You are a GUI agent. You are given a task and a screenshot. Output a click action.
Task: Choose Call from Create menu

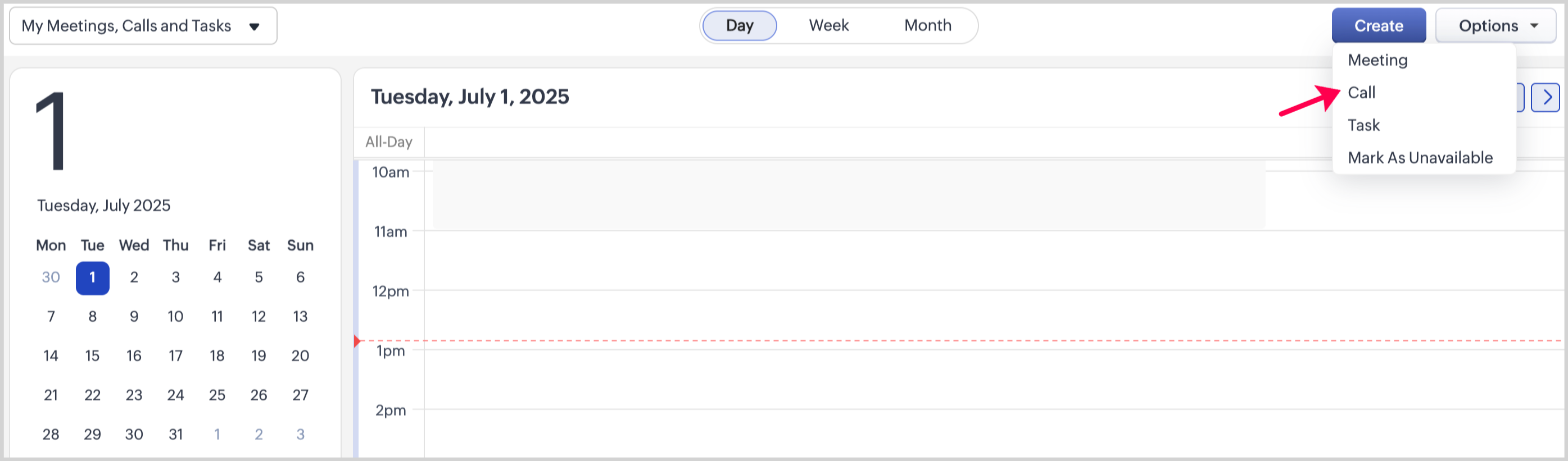[x=1361, y=93]
